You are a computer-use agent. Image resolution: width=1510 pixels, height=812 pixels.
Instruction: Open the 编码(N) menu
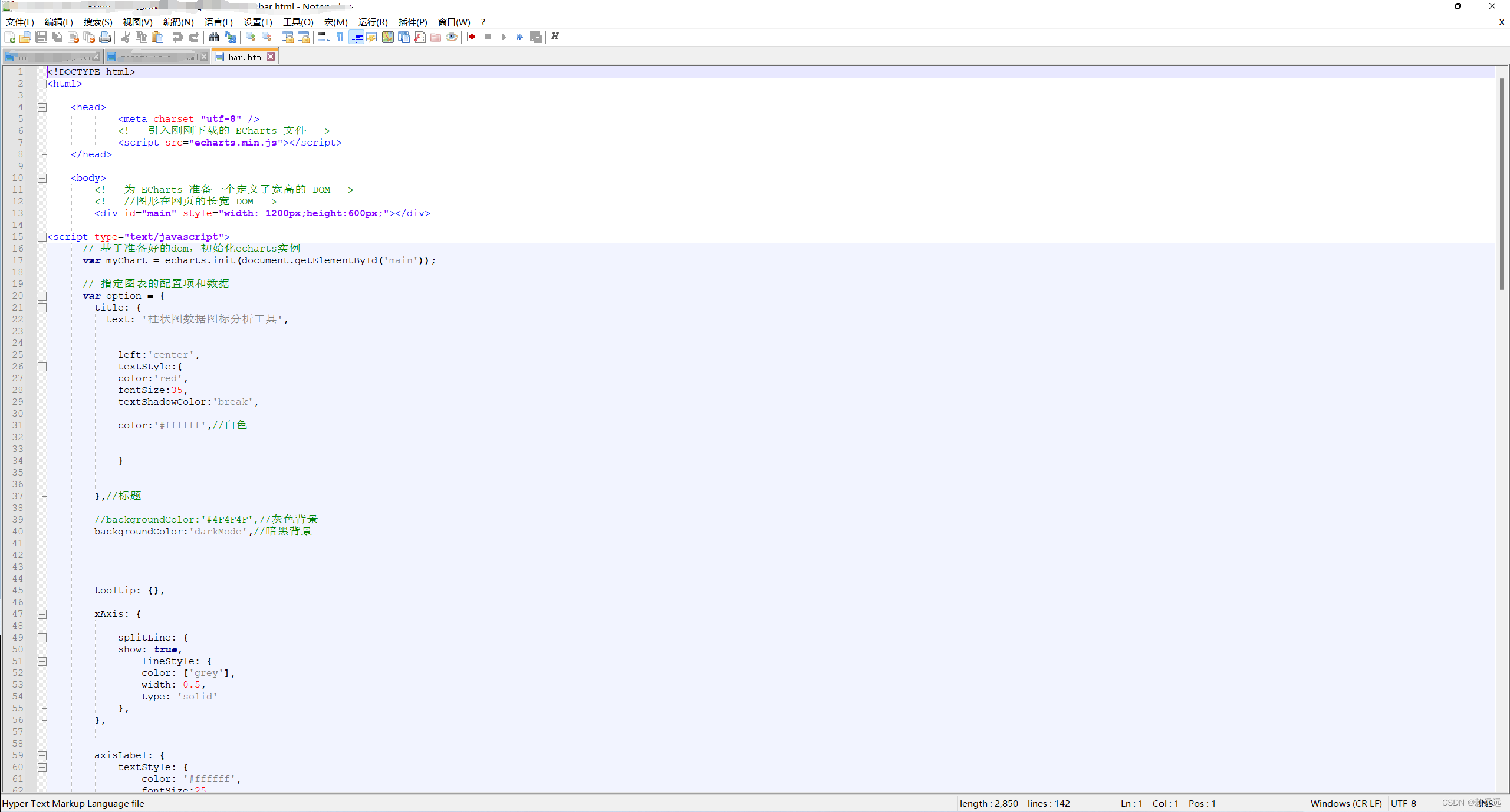coord(178,22)
